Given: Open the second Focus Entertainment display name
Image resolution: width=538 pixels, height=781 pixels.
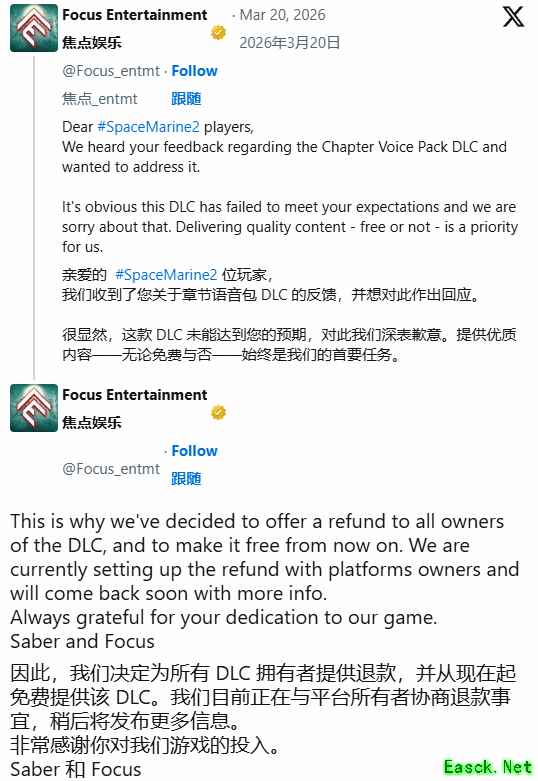Looking at the screenshot, I should [x=134, y=395].
